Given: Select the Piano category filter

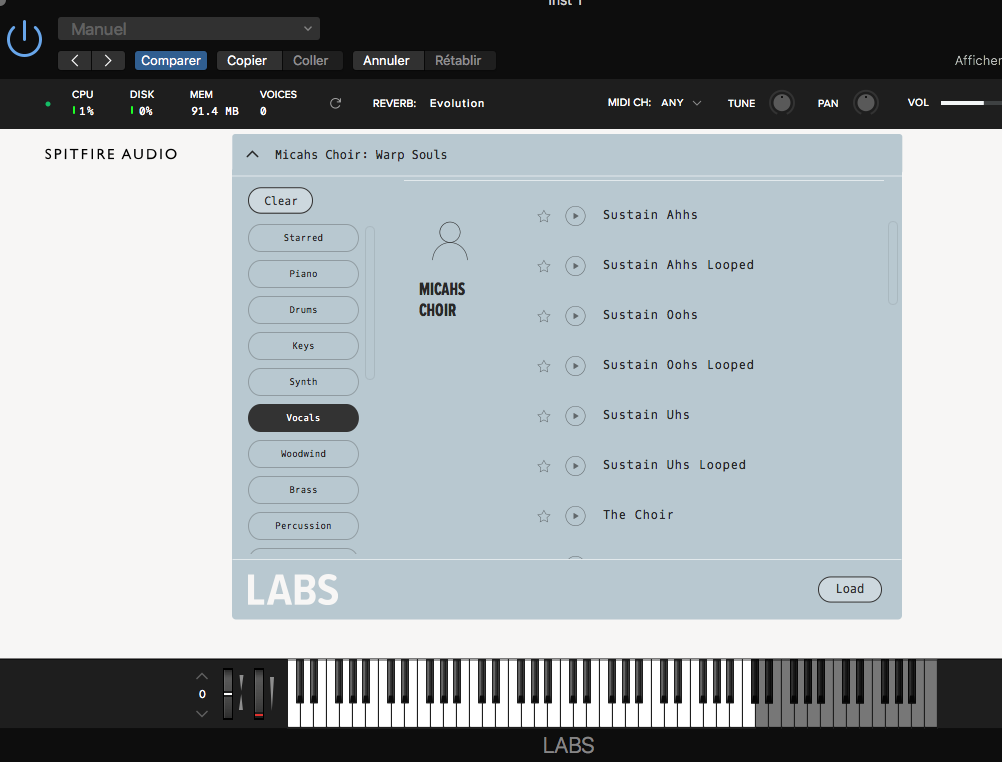Looking at the screenshot, I should tap(304, 274).
